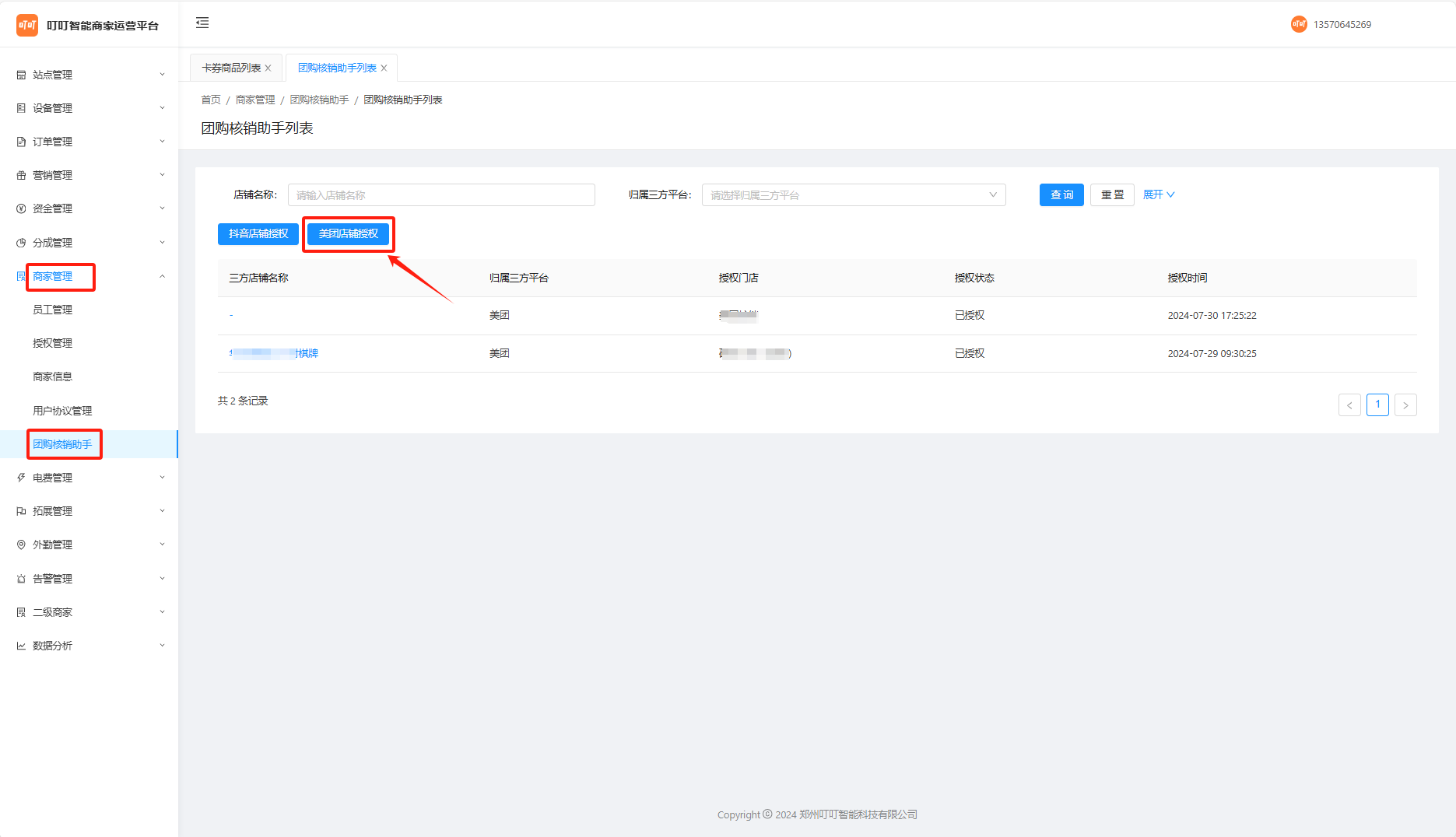Click the 订单管理 document icon
This screenshot has height=837, width=1456.
coord(21,142)
